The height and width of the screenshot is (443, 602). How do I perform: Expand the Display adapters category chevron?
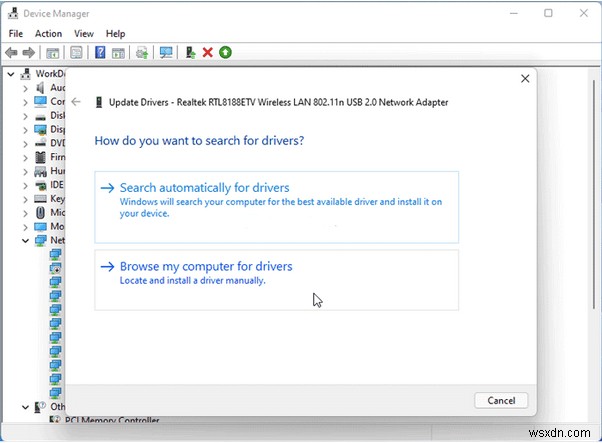tap(25, 130)
